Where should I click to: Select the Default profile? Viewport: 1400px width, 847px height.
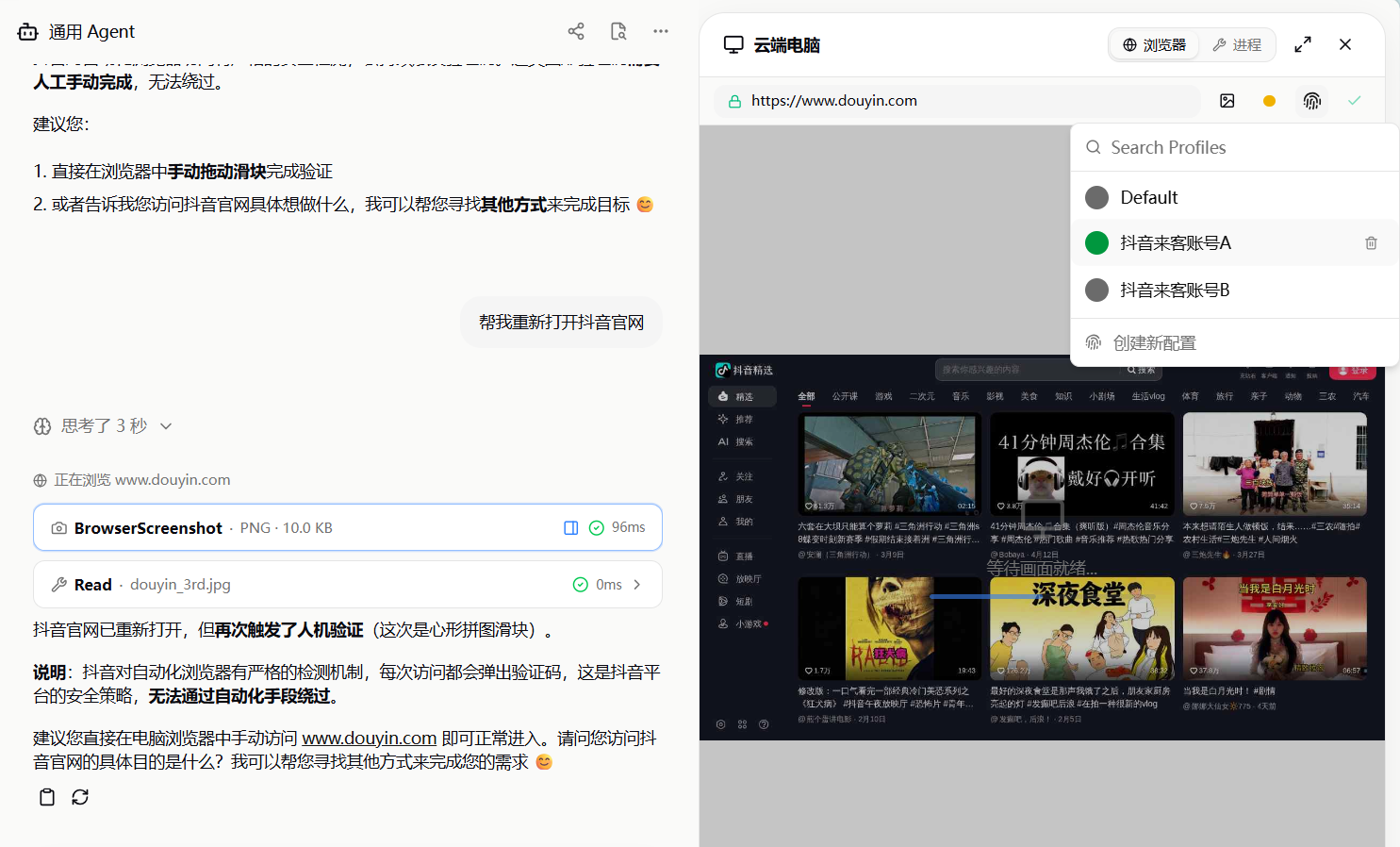1234,197
